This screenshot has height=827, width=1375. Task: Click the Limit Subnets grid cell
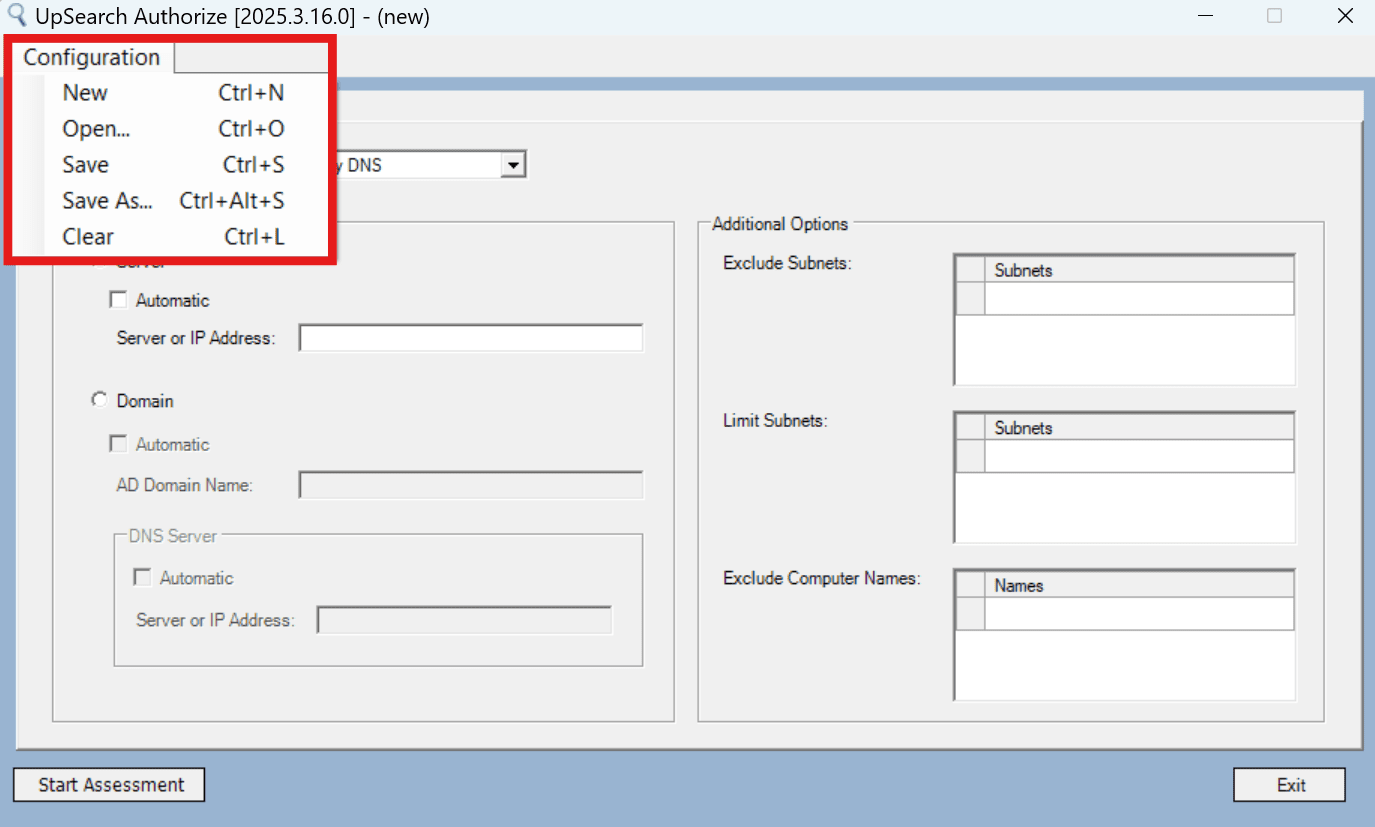click(1139, 455)
